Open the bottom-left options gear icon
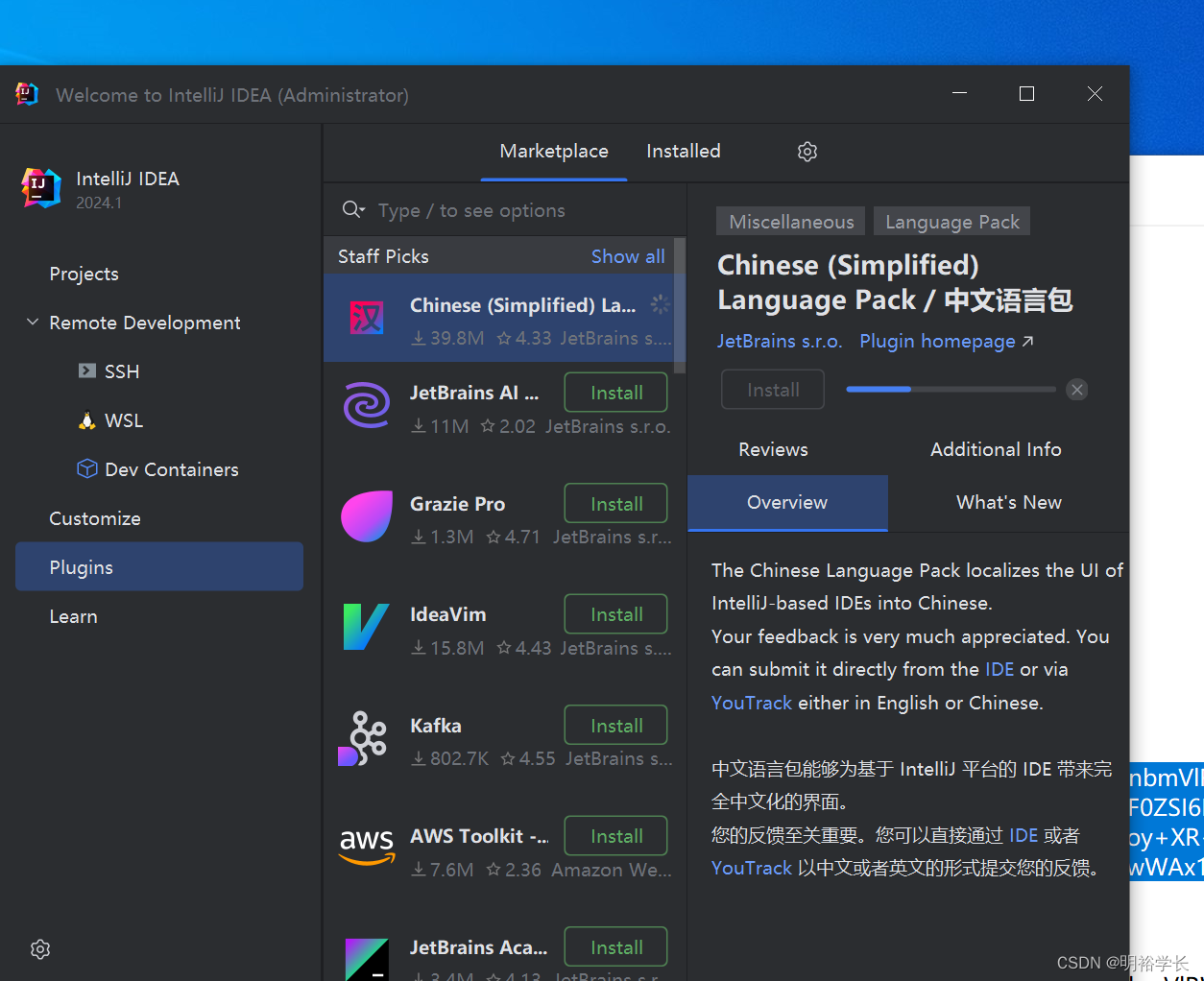The width and height of the screenshot is (1204, 981). [x=40, y=949]
